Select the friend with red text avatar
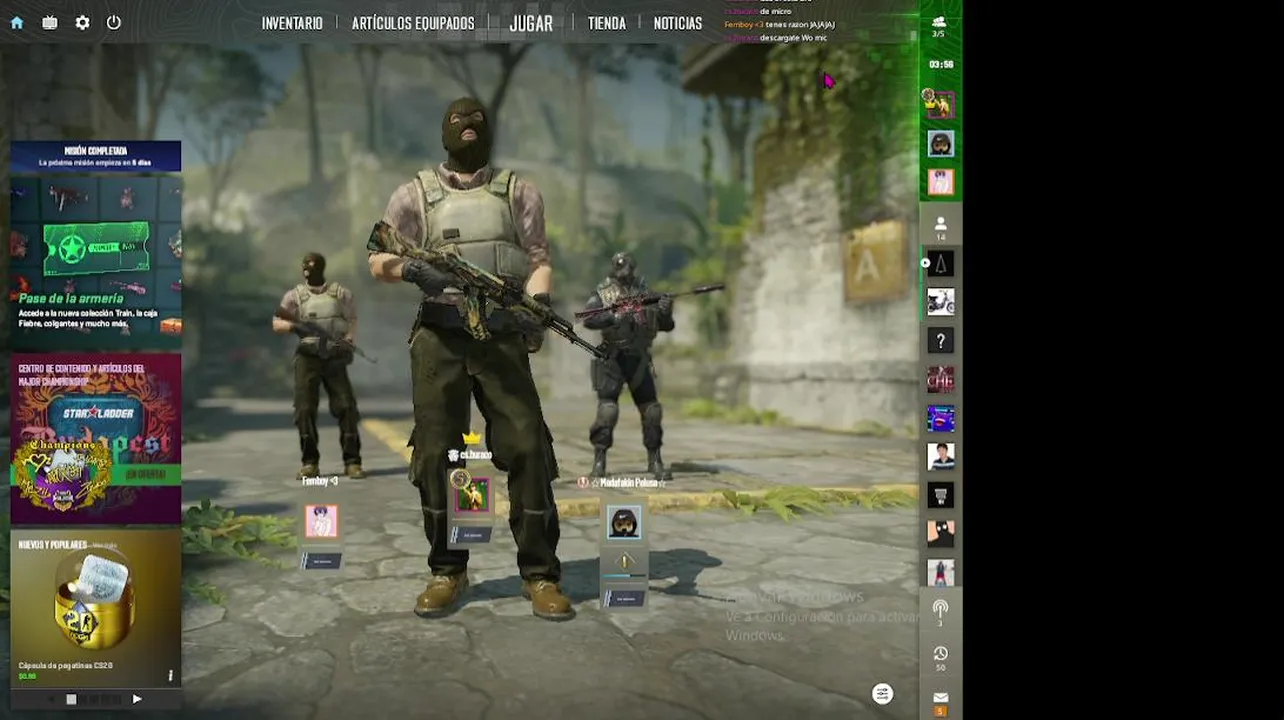1284x720 pixels. 940,379
